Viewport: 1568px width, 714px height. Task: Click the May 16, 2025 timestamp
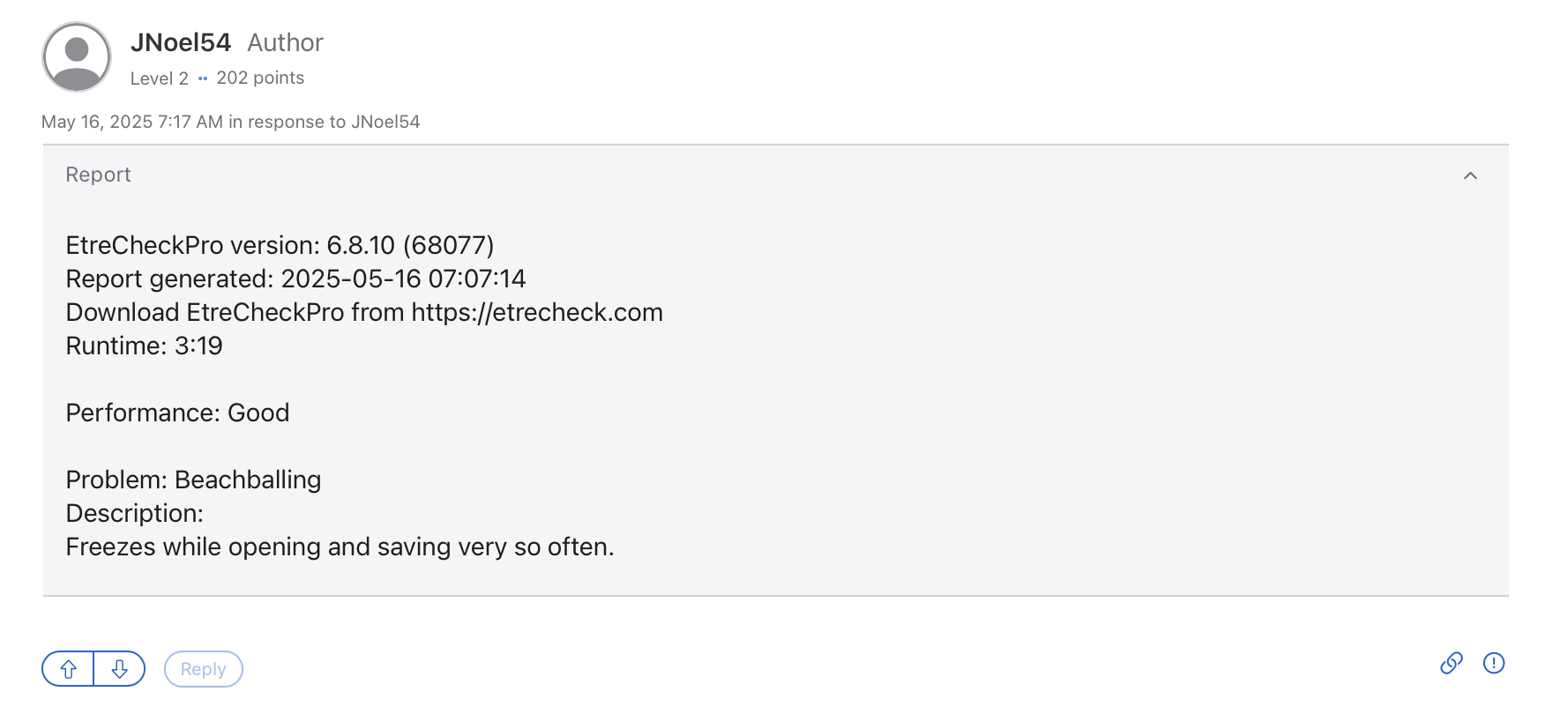(x=131, y=122)
